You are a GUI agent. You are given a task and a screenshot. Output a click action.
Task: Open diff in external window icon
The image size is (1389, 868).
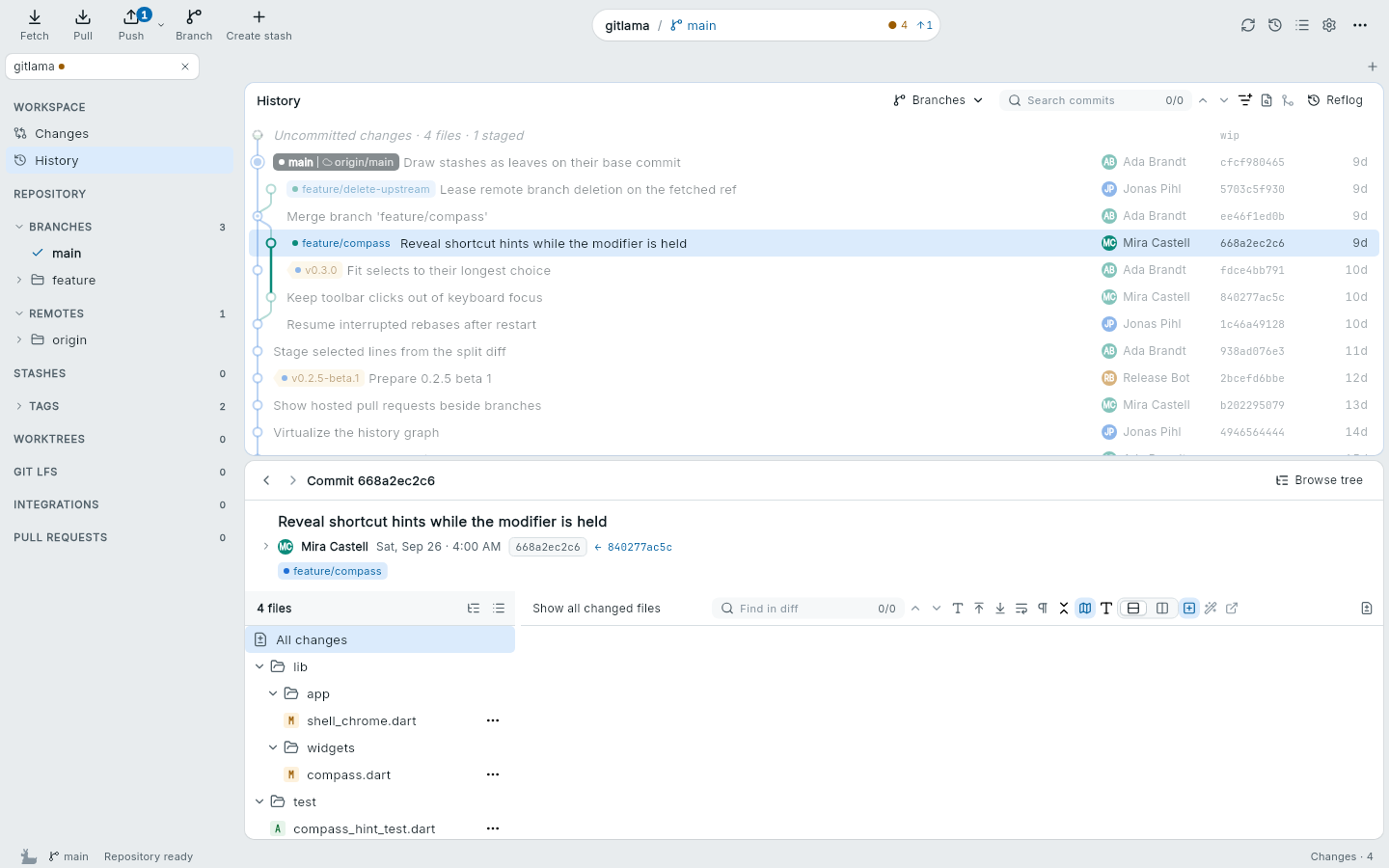click(1232, 609)
